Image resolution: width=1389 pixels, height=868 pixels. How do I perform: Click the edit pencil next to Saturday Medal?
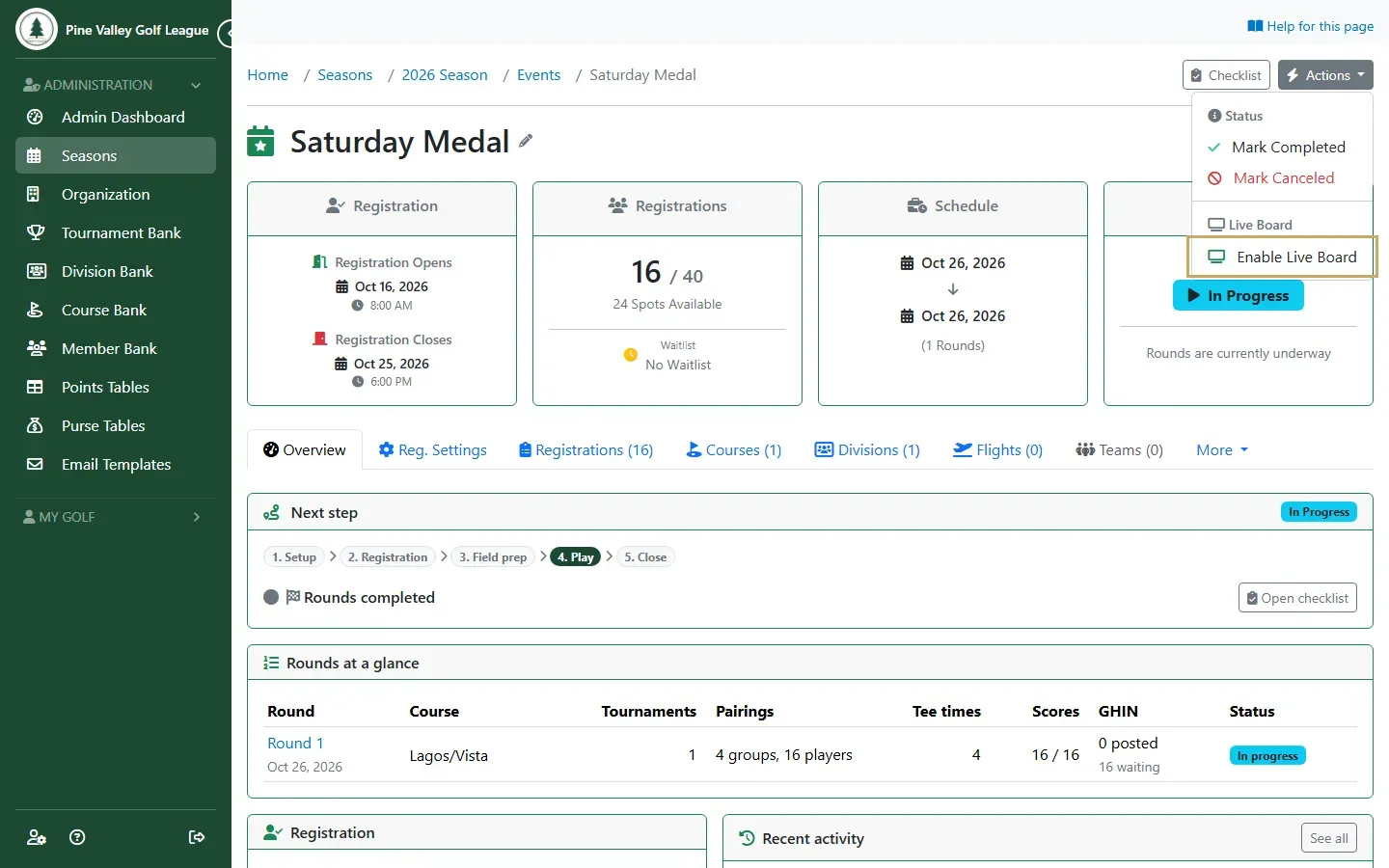click(526, 141)
